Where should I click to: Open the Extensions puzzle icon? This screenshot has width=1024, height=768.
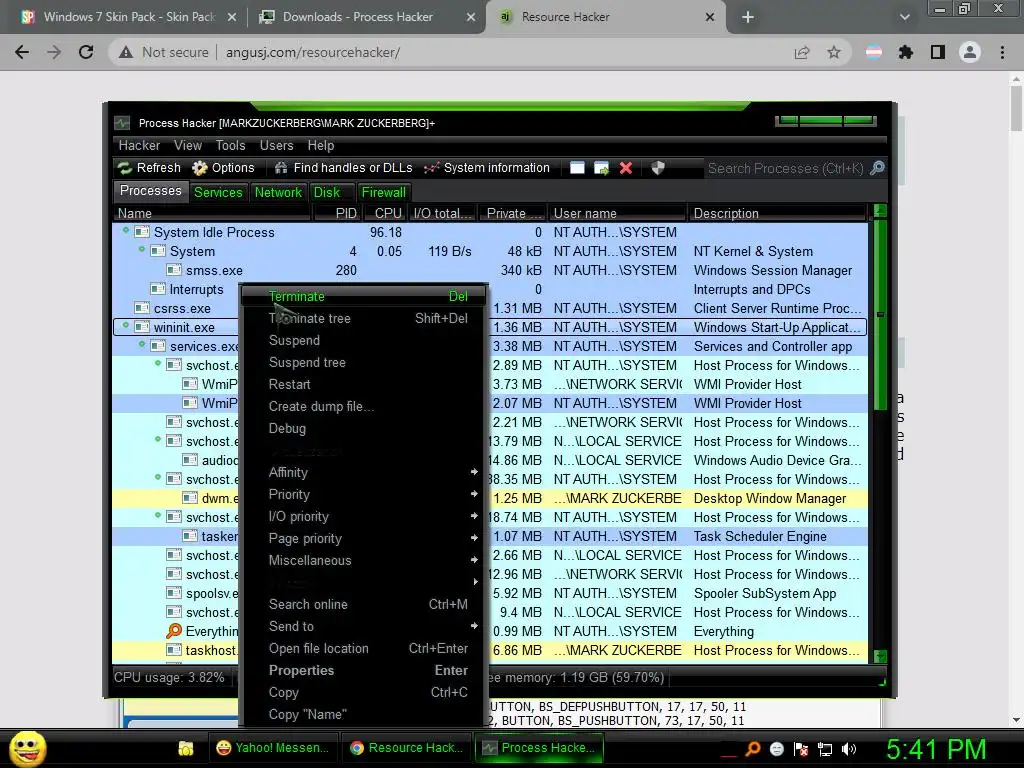(906, 52)
